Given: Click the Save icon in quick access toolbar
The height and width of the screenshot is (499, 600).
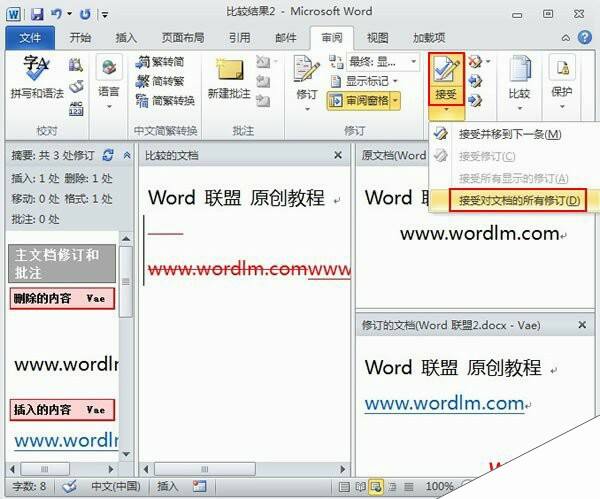Looking at the screenshot, I should tap(37, 15).
